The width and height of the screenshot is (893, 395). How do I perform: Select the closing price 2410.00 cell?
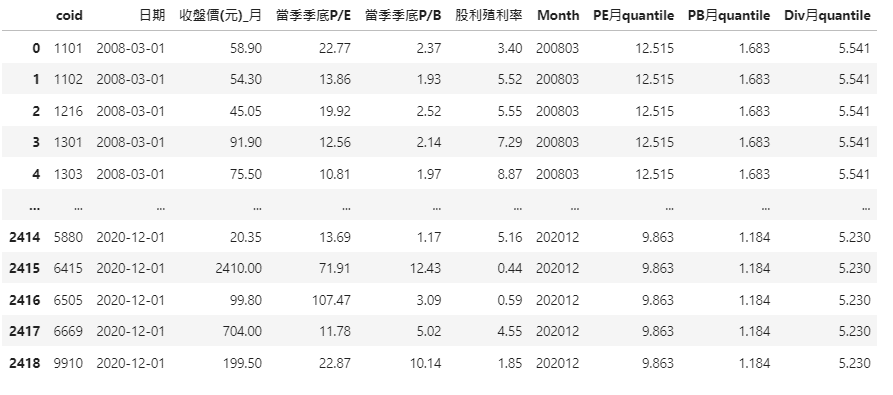click(239, 268)
